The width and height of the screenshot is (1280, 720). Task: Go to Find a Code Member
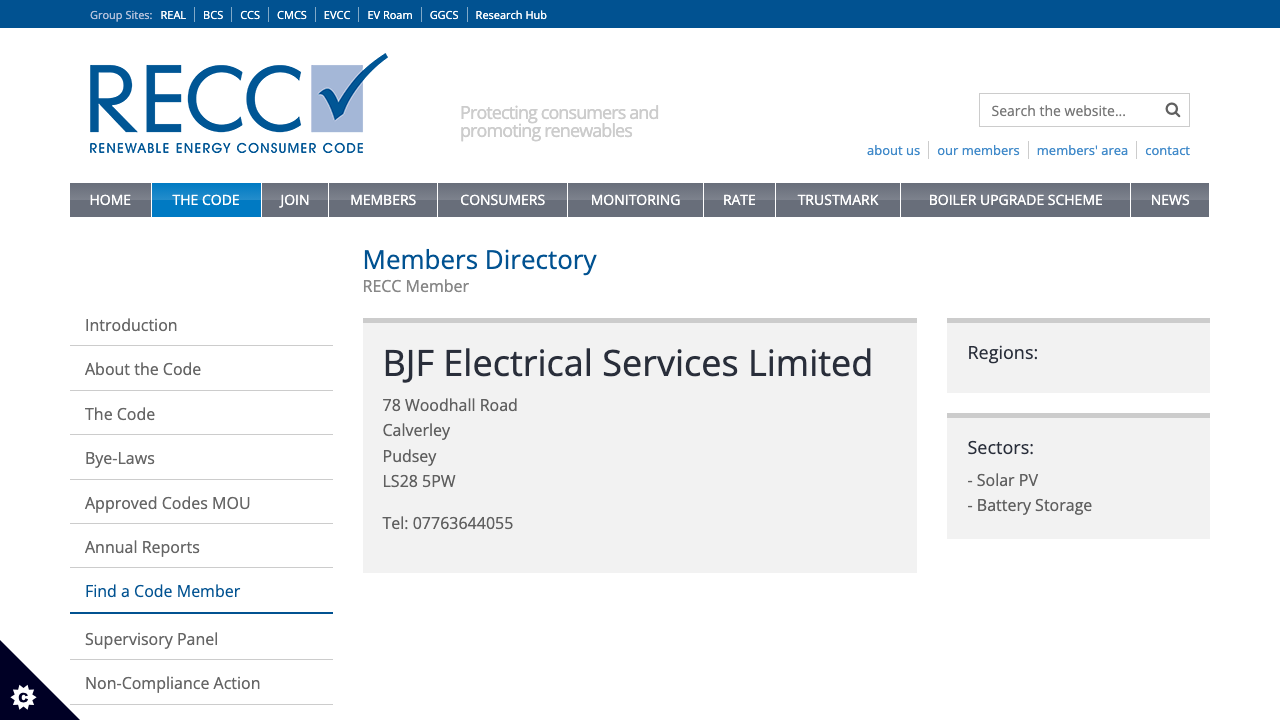[162, 591]
